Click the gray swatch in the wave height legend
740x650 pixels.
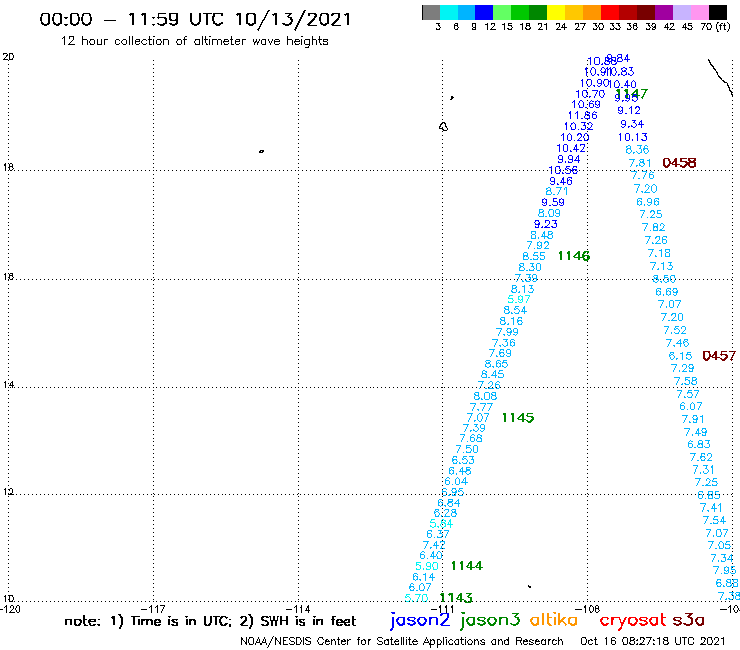point(431,12)
